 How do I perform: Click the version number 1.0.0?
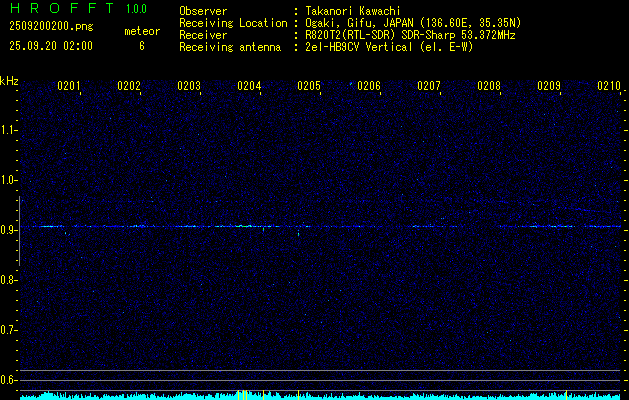click(x=136, y=8)
